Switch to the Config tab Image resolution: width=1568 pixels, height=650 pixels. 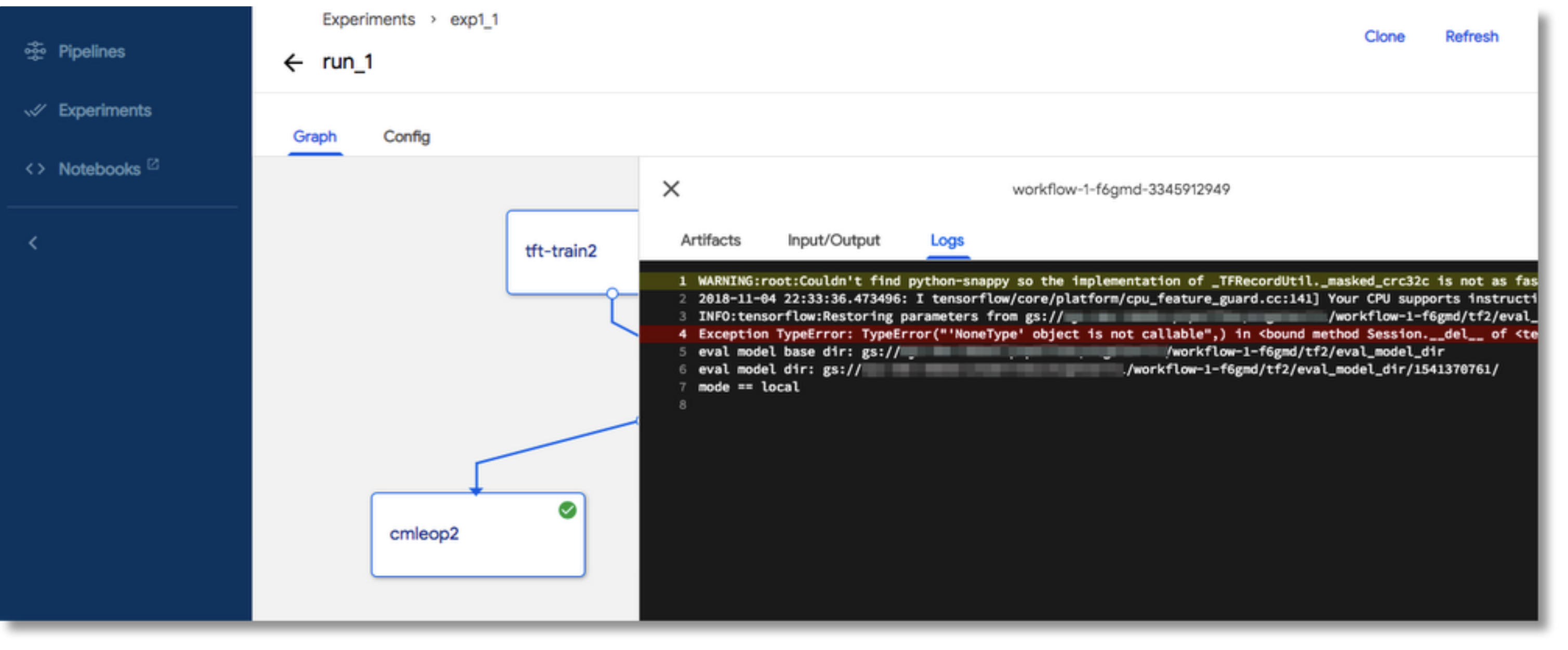(406, 137)
